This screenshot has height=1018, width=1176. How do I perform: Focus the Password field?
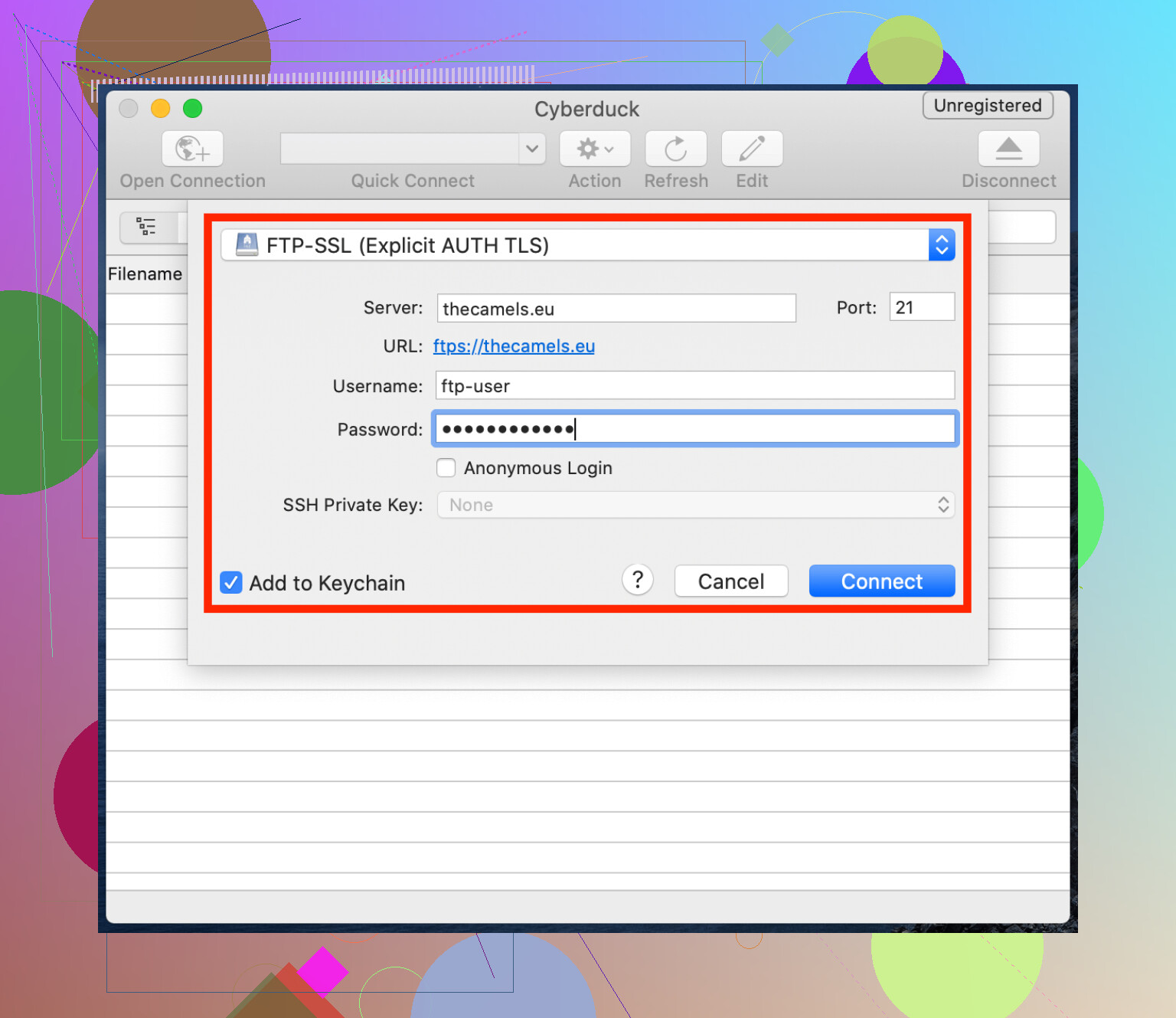coord(695,429)
